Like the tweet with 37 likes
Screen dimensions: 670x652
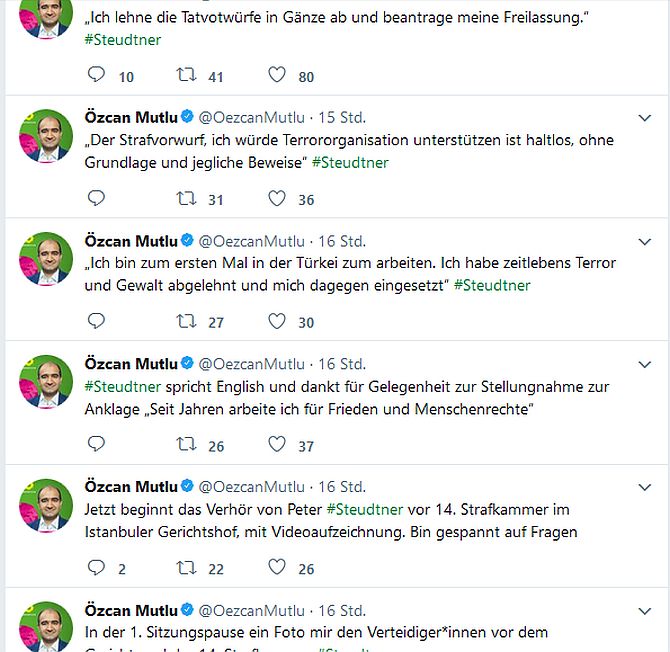[x=277, y=445]
